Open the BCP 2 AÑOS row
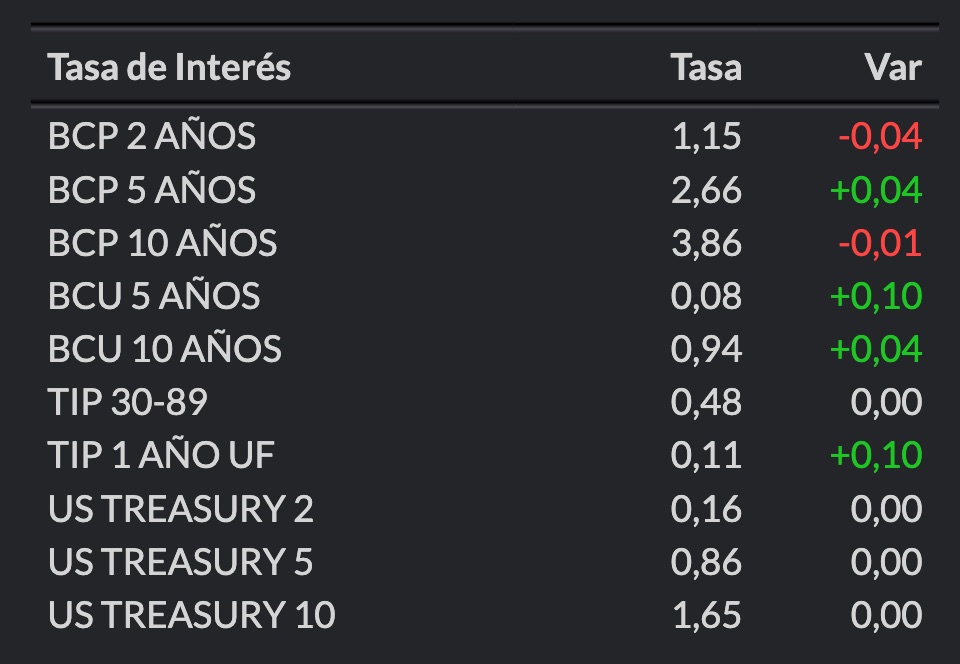The height and width of the screenshot is (664, 960). pyautogui.click(x=484, y=136)
